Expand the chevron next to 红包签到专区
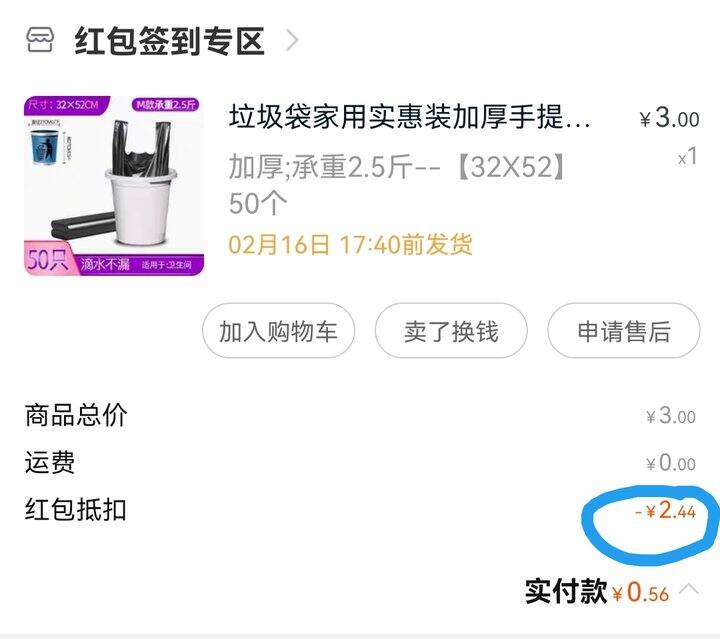Viewport: 720px width, 639px height. 292,40
